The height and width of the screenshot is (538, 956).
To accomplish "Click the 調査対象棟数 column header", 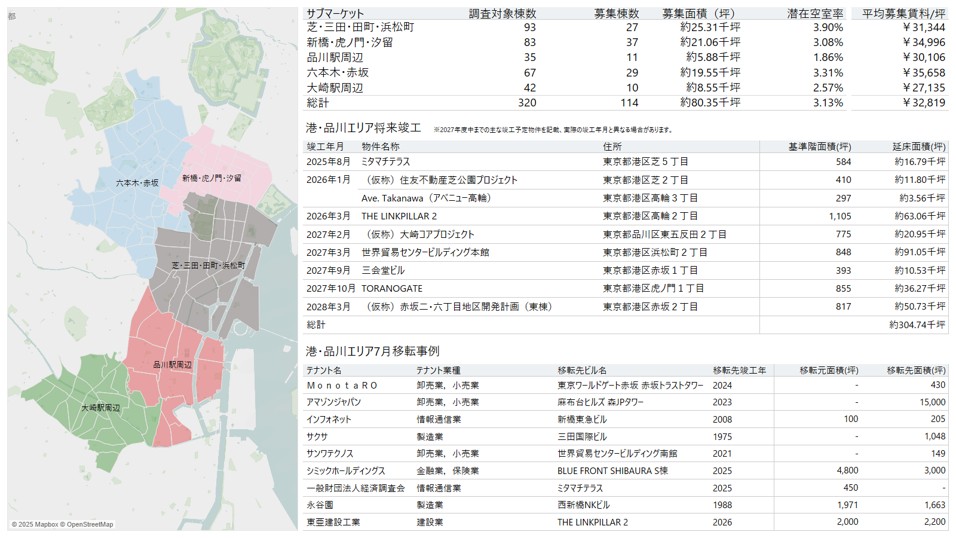I will (x=502, y=13).
